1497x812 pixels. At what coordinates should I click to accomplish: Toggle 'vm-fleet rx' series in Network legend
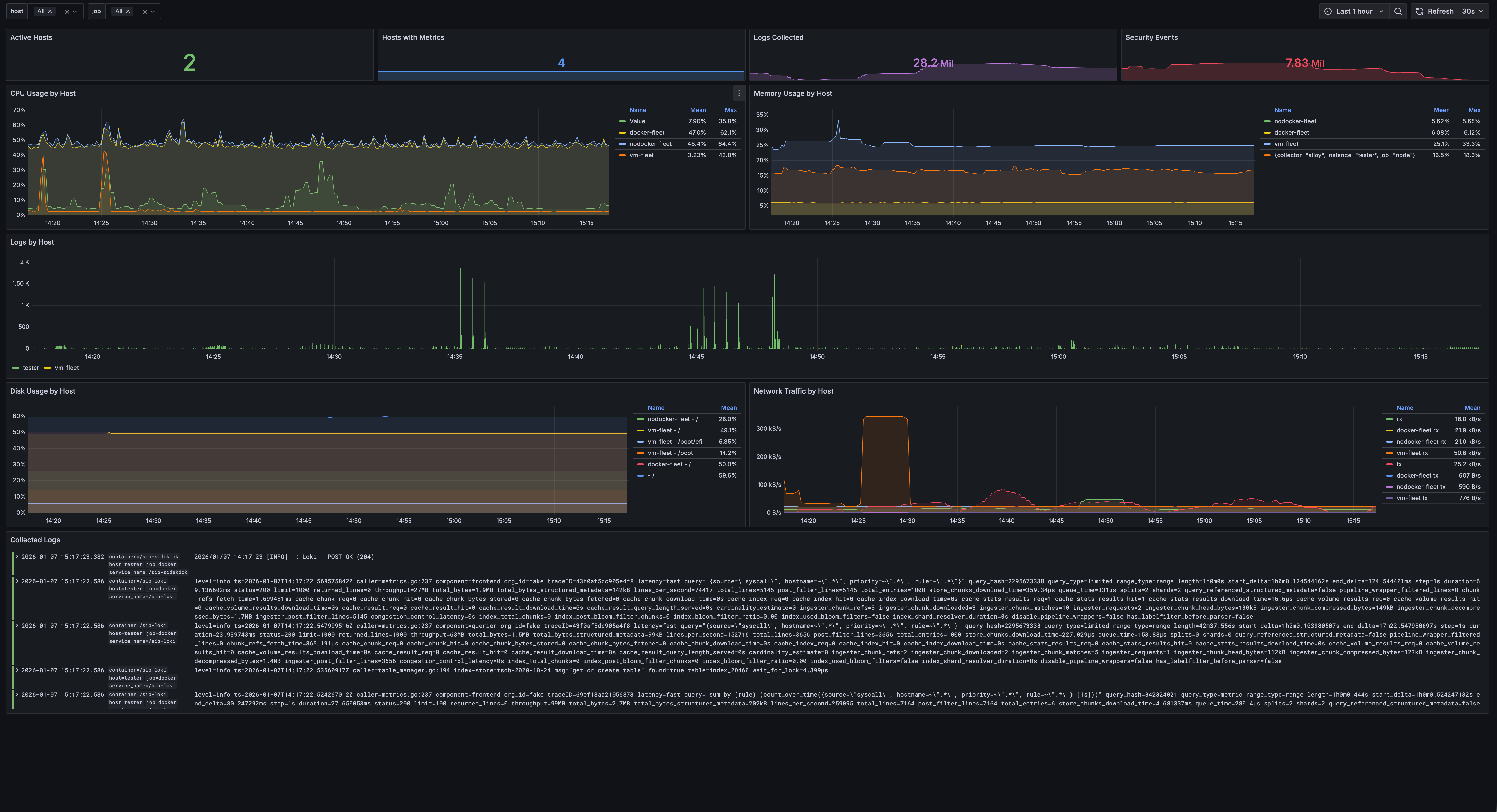click(x=1412, y=453)
